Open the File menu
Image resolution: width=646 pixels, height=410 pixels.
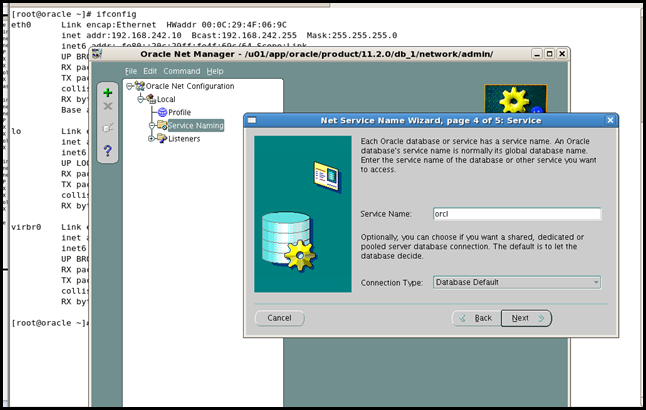(x=131, y=71)
